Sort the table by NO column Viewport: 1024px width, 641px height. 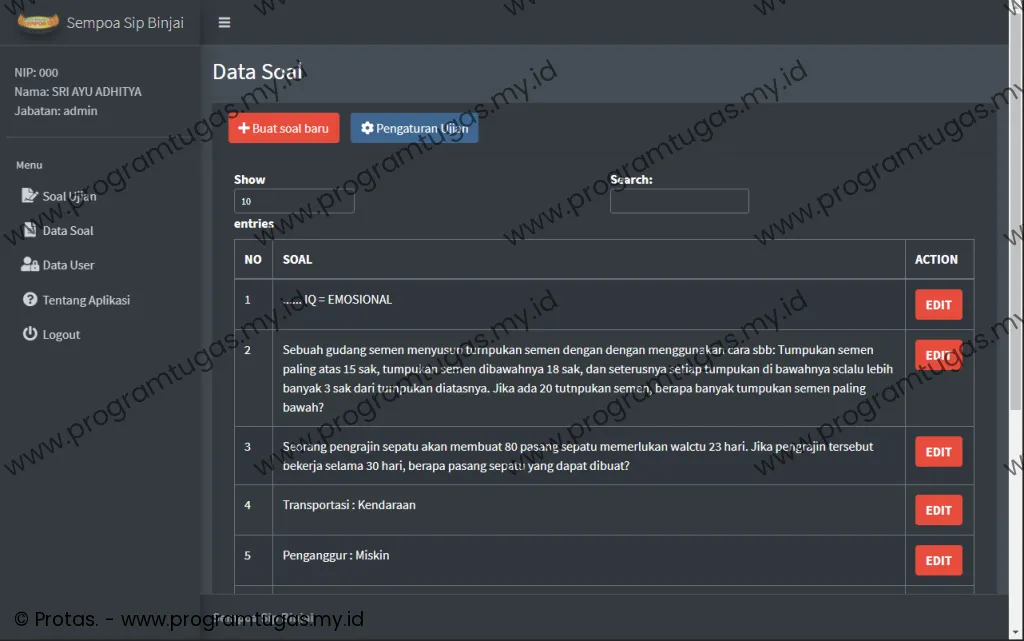(253, 259)
